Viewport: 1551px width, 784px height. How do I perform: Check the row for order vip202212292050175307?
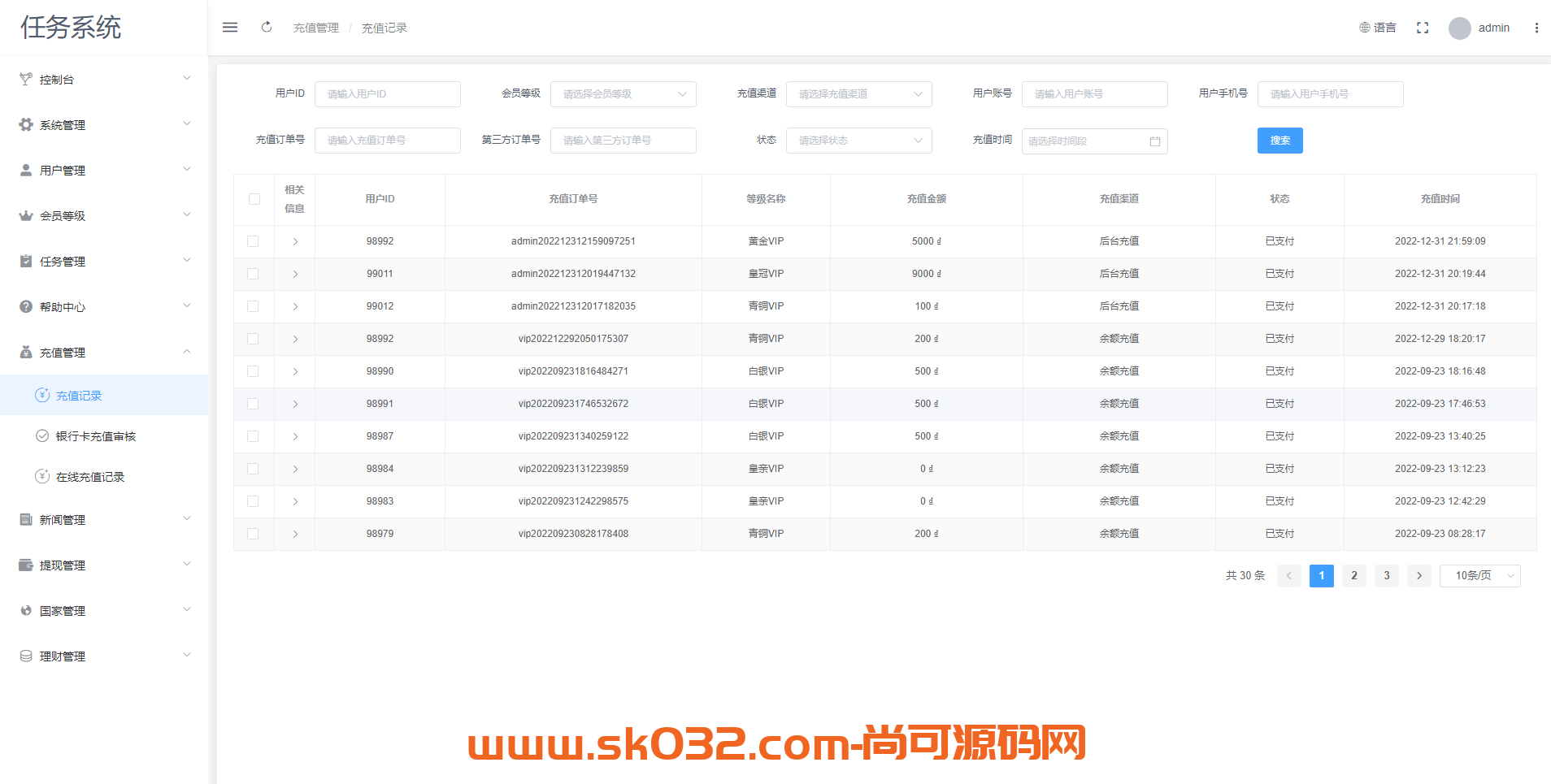point(253,339)
